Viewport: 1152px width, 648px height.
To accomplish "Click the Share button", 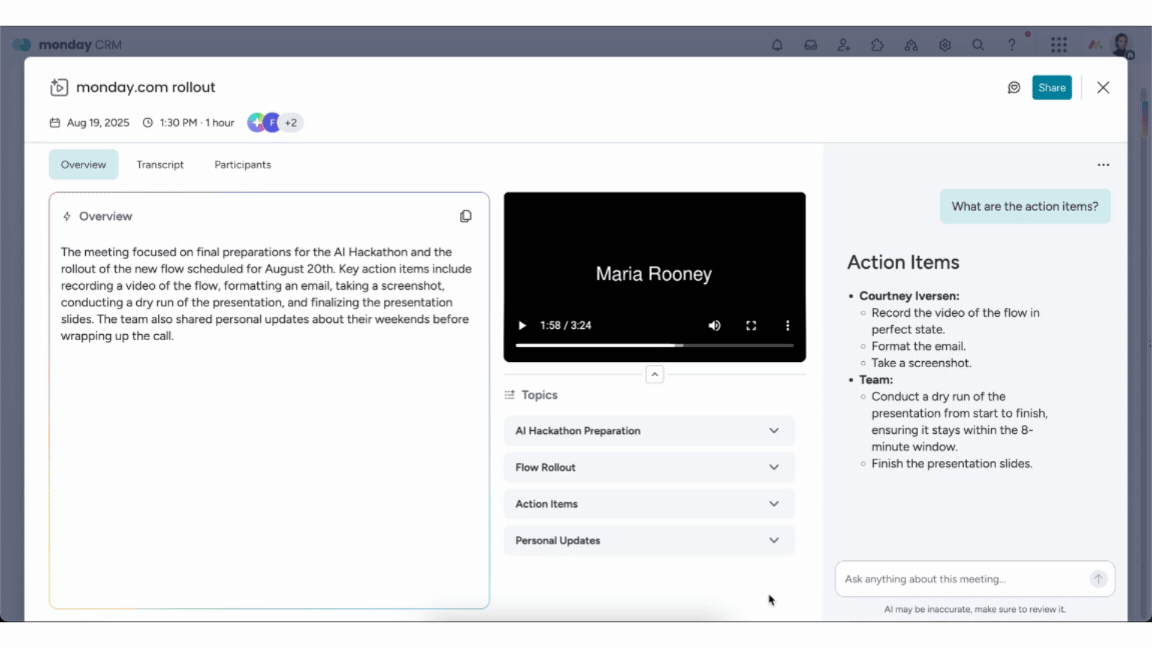I will coord(1051,87).
